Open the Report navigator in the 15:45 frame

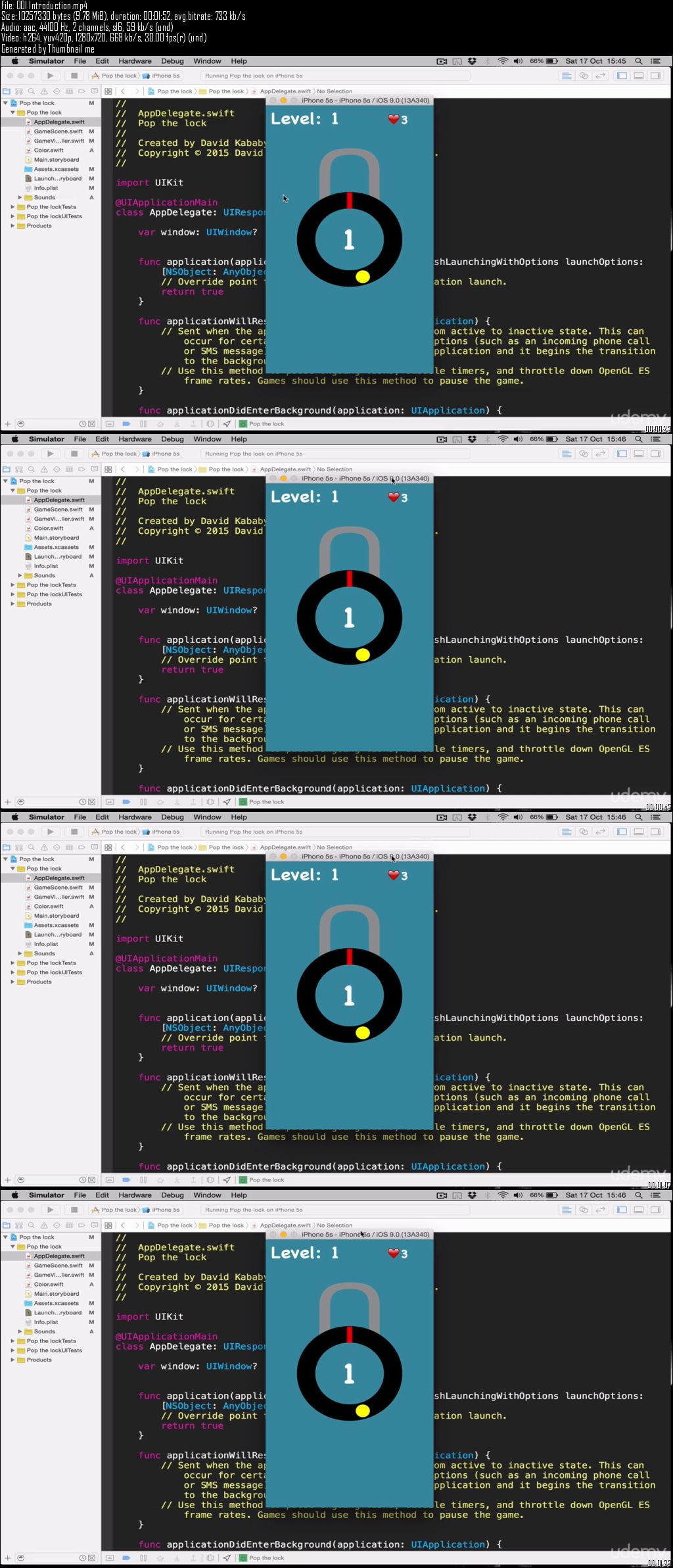point(94,91)
